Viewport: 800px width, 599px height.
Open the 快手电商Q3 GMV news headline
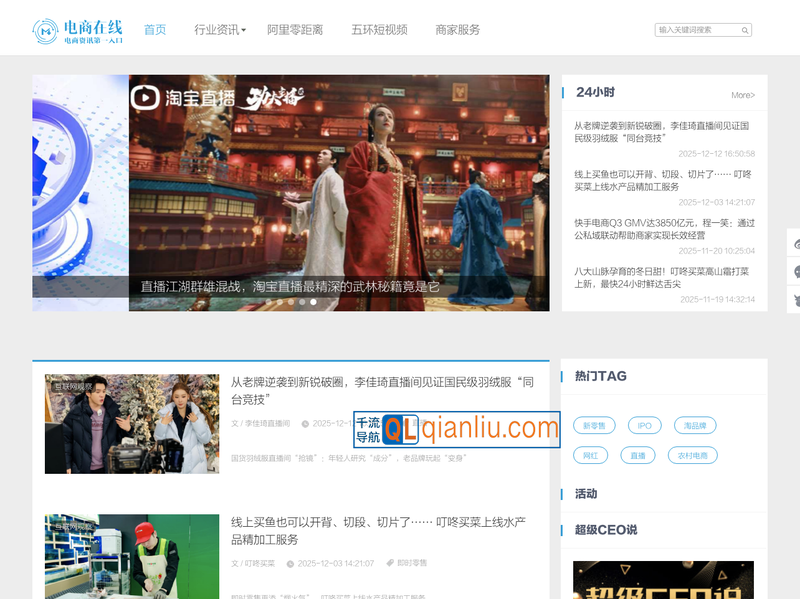(x=664, y=229)
